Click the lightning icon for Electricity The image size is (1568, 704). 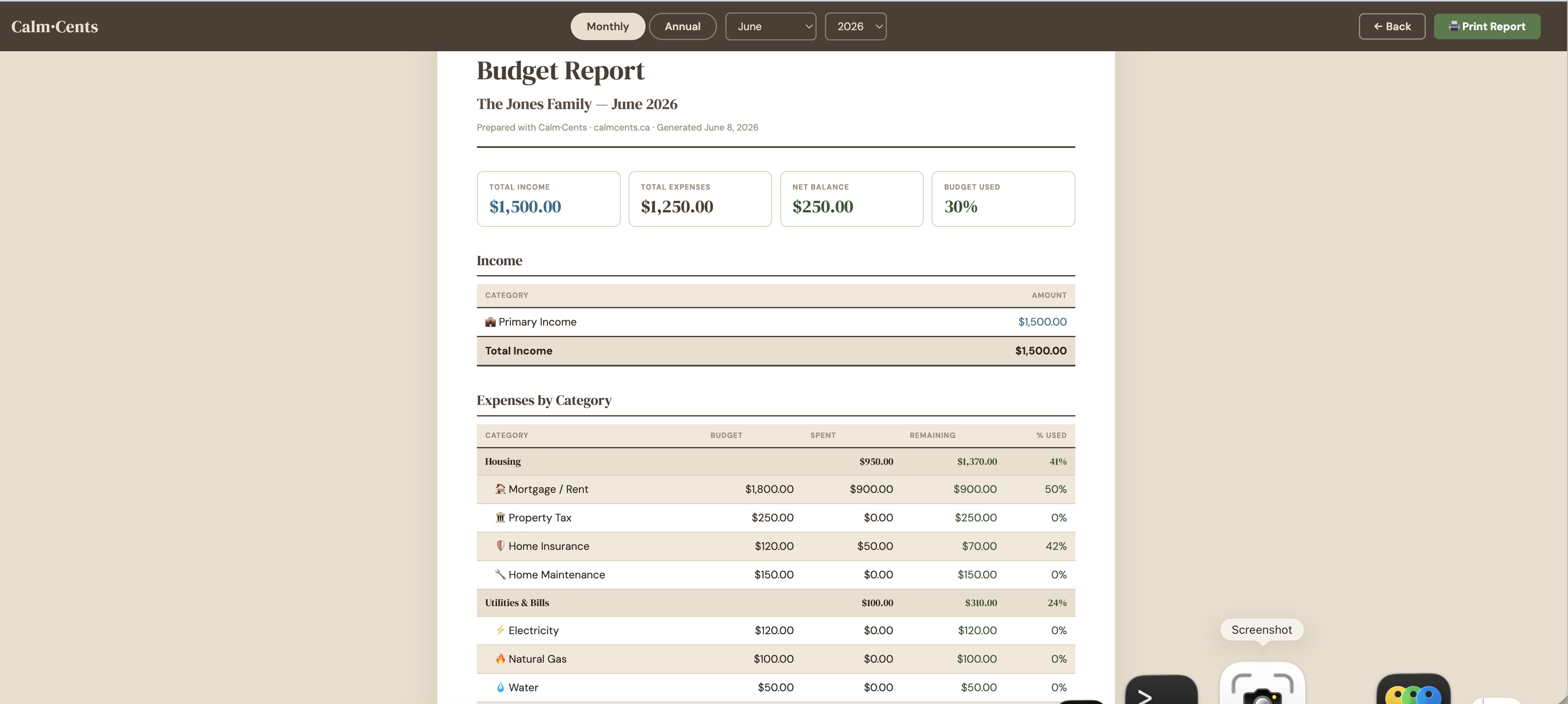500,630
